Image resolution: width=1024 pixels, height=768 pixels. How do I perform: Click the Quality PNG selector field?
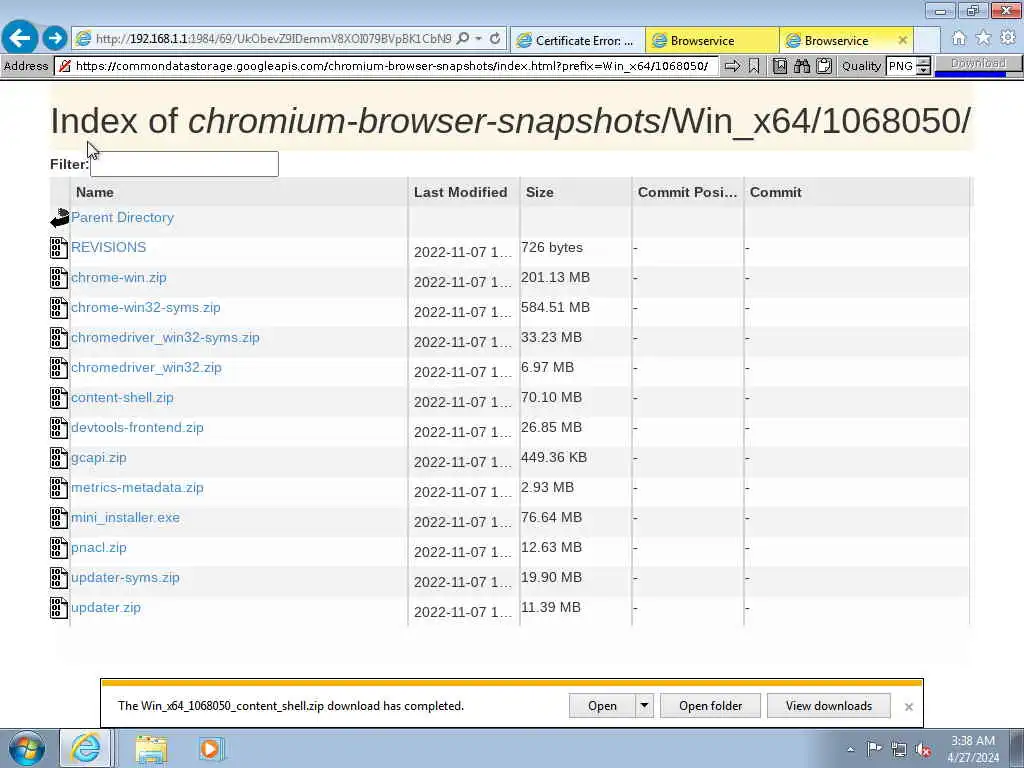[901, 66]
